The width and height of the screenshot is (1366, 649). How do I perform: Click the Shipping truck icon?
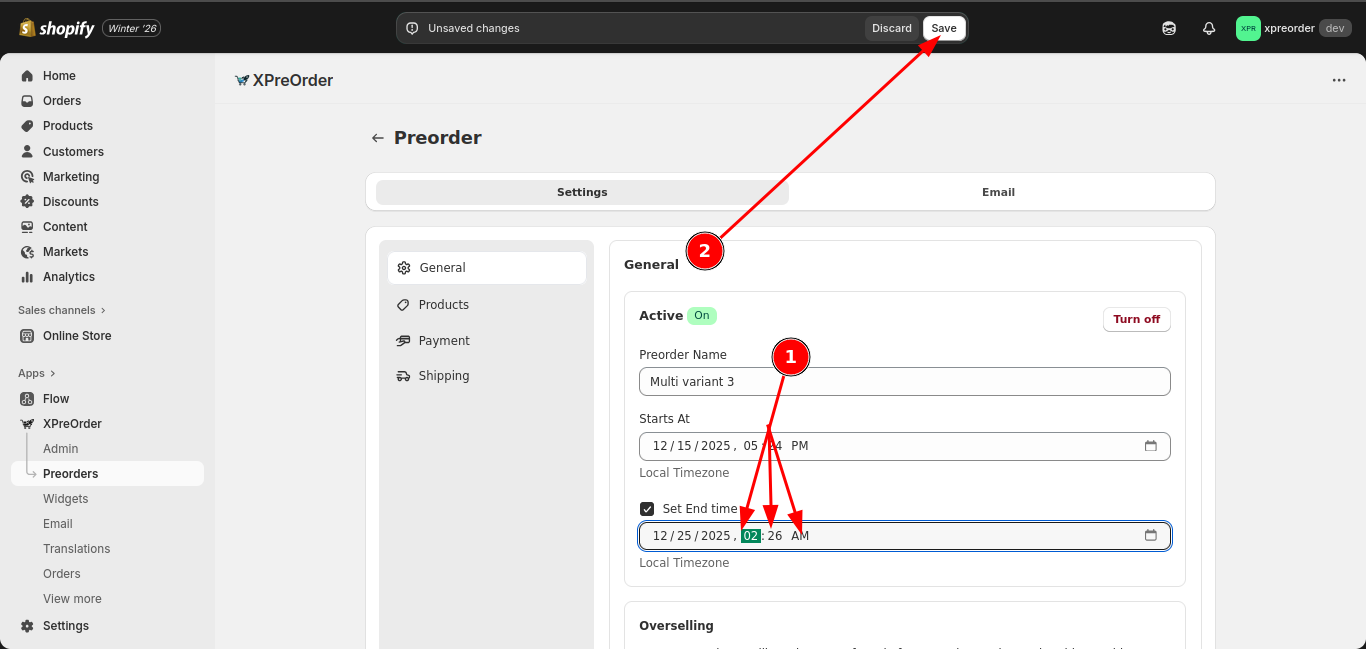(403, 376)
